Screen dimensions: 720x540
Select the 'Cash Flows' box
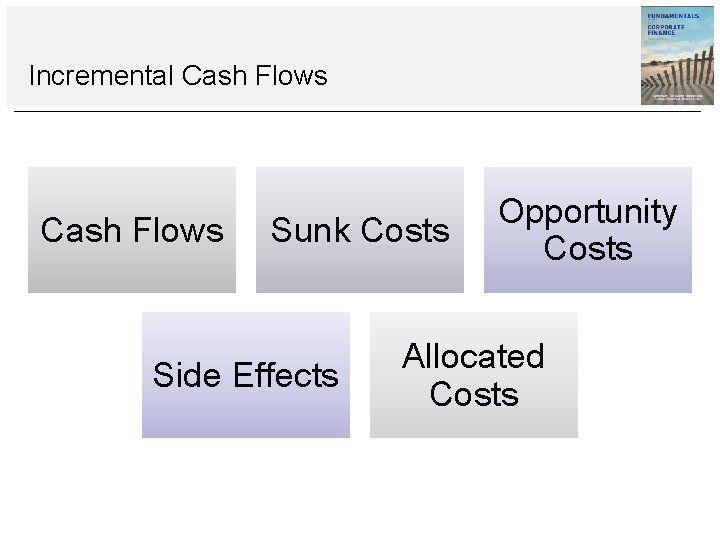(x=132, y=230)
